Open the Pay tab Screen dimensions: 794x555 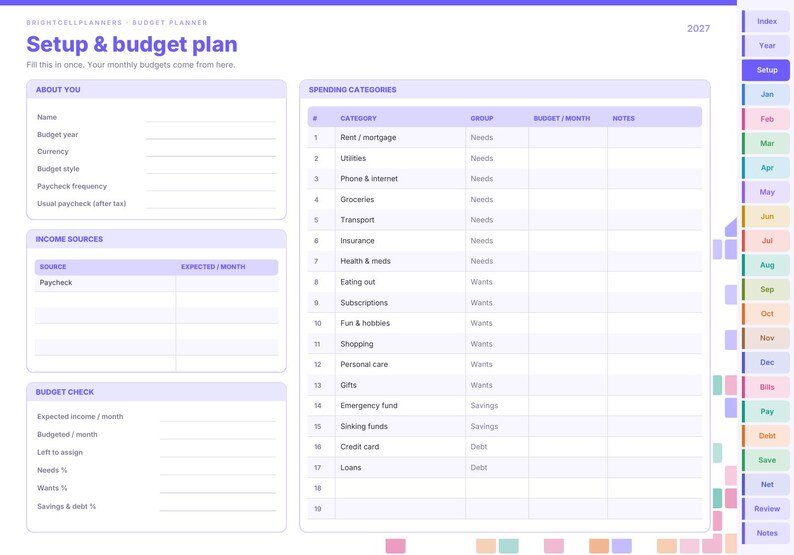[766, 411]
